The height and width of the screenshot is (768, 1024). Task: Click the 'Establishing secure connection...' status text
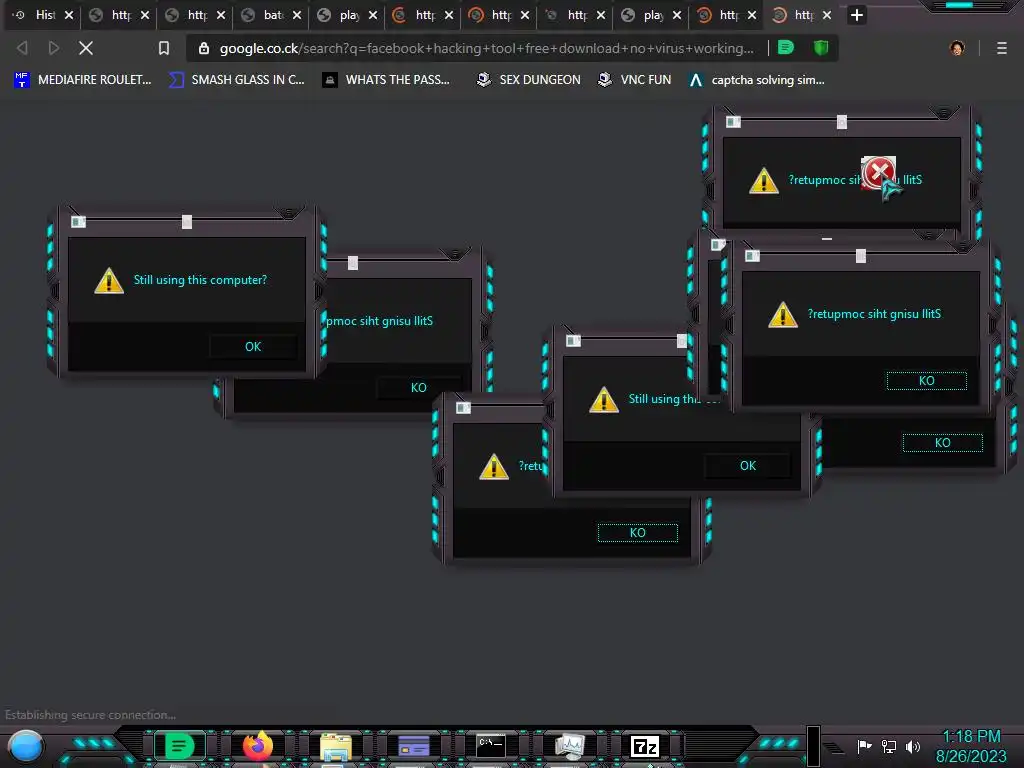(x=90, y=715)
